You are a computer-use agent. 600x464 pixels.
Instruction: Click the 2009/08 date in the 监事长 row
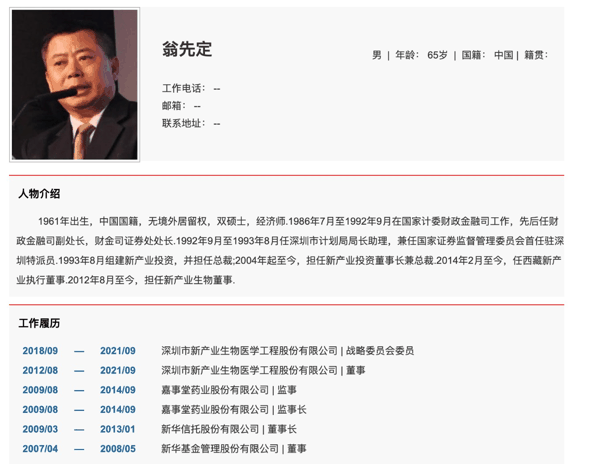coord(40,409)
